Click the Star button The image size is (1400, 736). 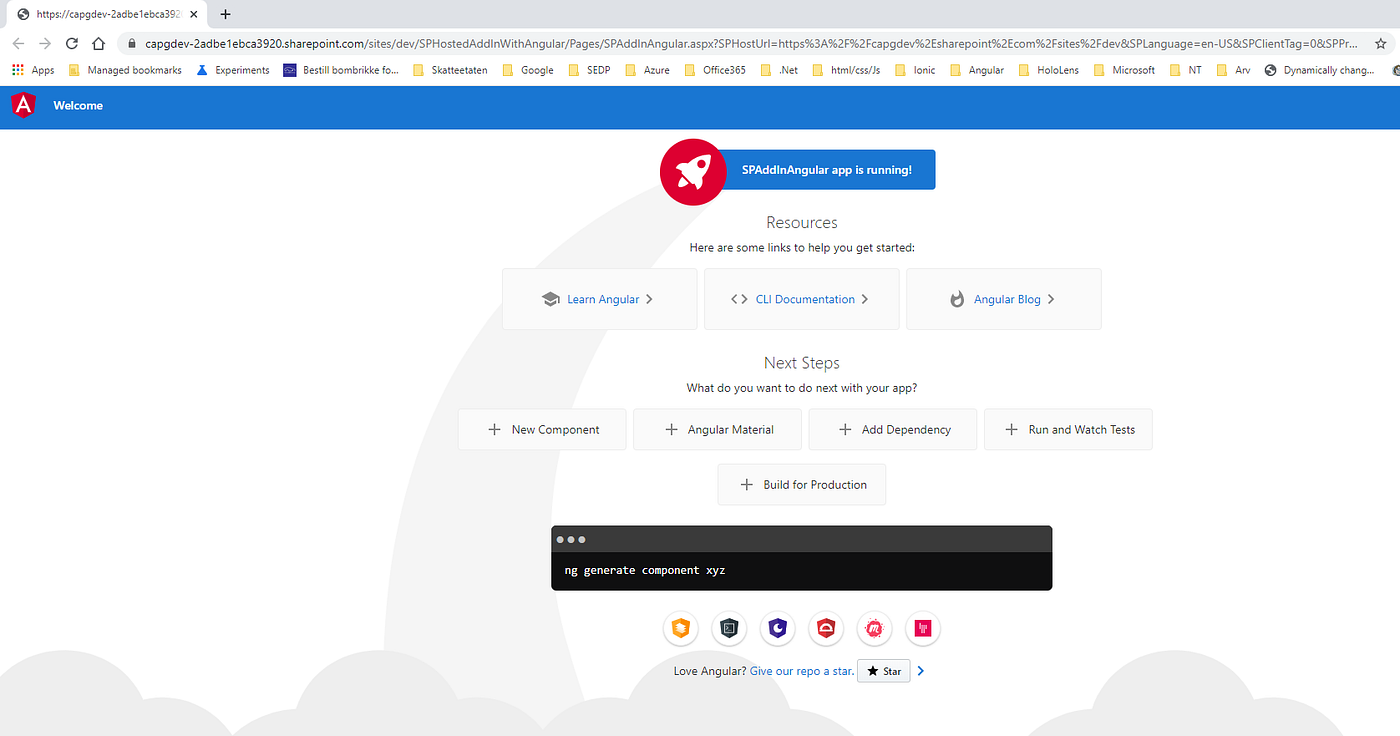point(884,671)
